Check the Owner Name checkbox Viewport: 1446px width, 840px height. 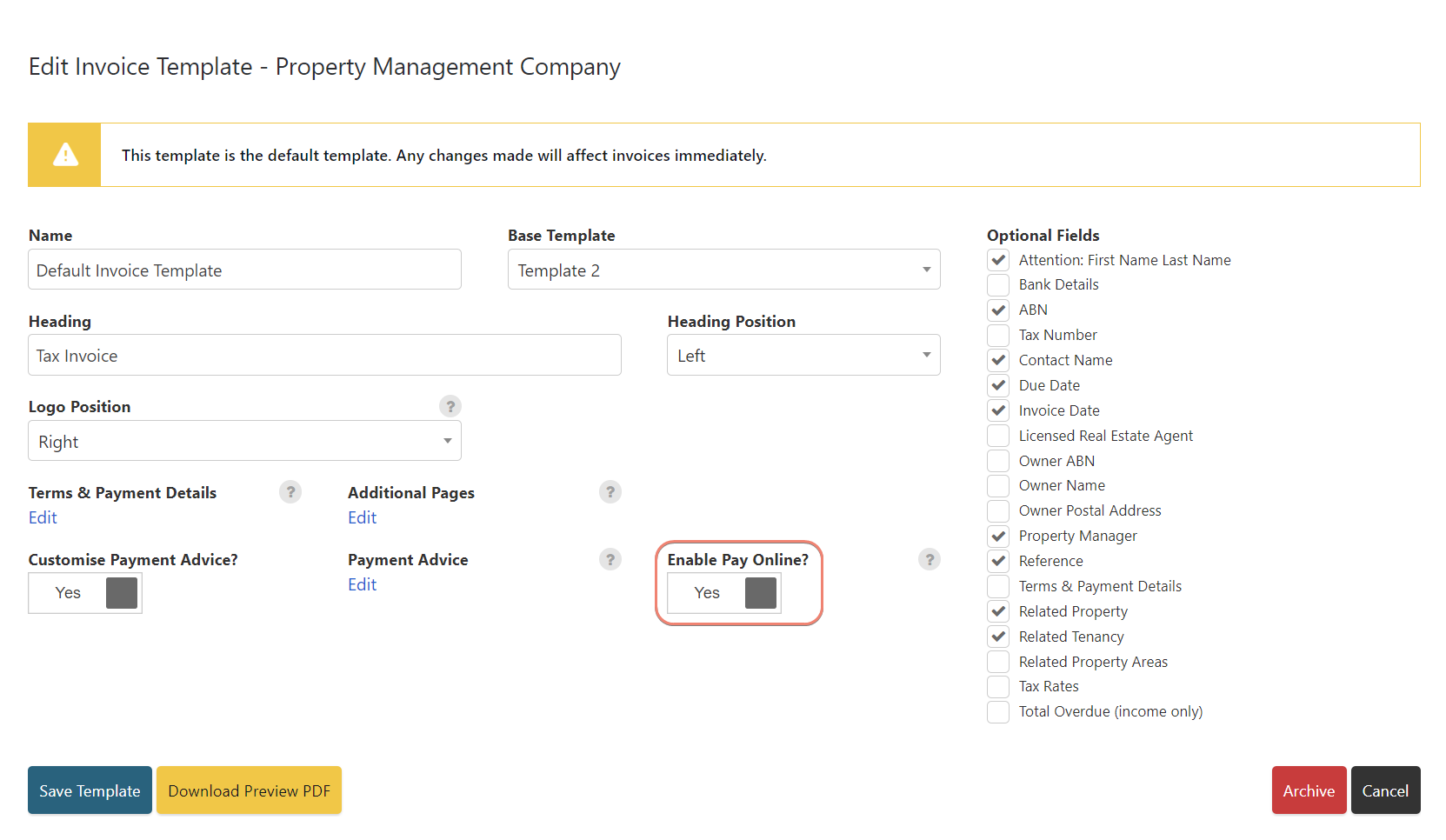pyautogui.click(x=998, y=485)
